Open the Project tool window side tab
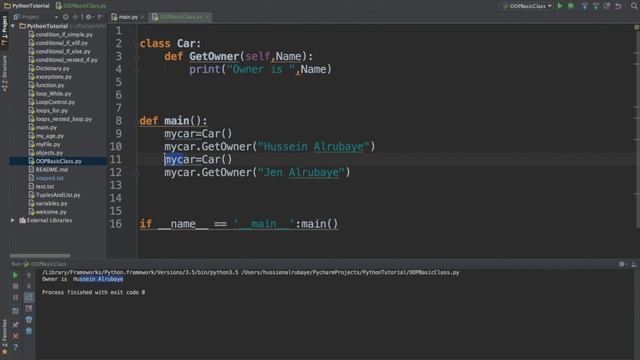The image size is (640, 360). click(x=4, y=31)
